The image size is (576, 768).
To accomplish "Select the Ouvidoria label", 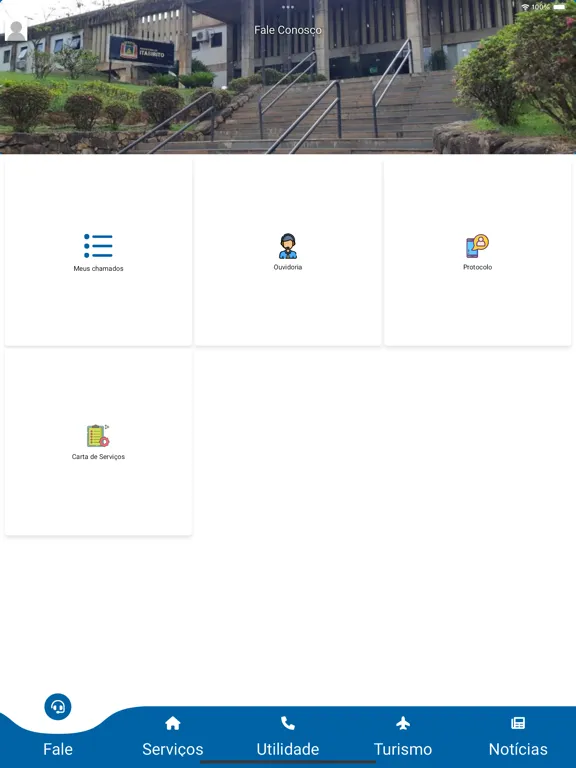I will click(x=288, y=267).
